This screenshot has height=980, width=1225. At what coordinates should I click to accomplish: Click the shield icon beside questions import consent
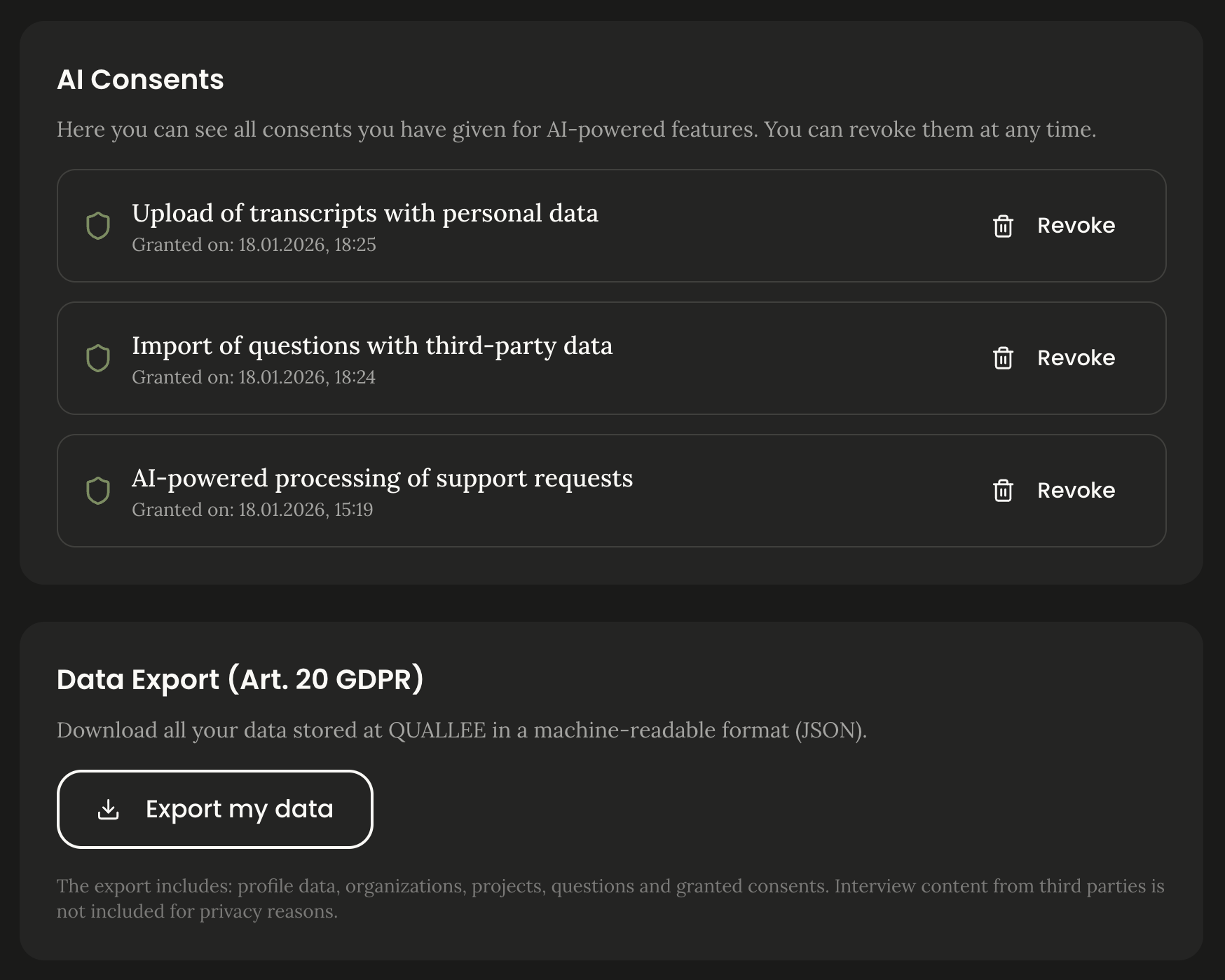pyautogui.click(x=99, y=358)
